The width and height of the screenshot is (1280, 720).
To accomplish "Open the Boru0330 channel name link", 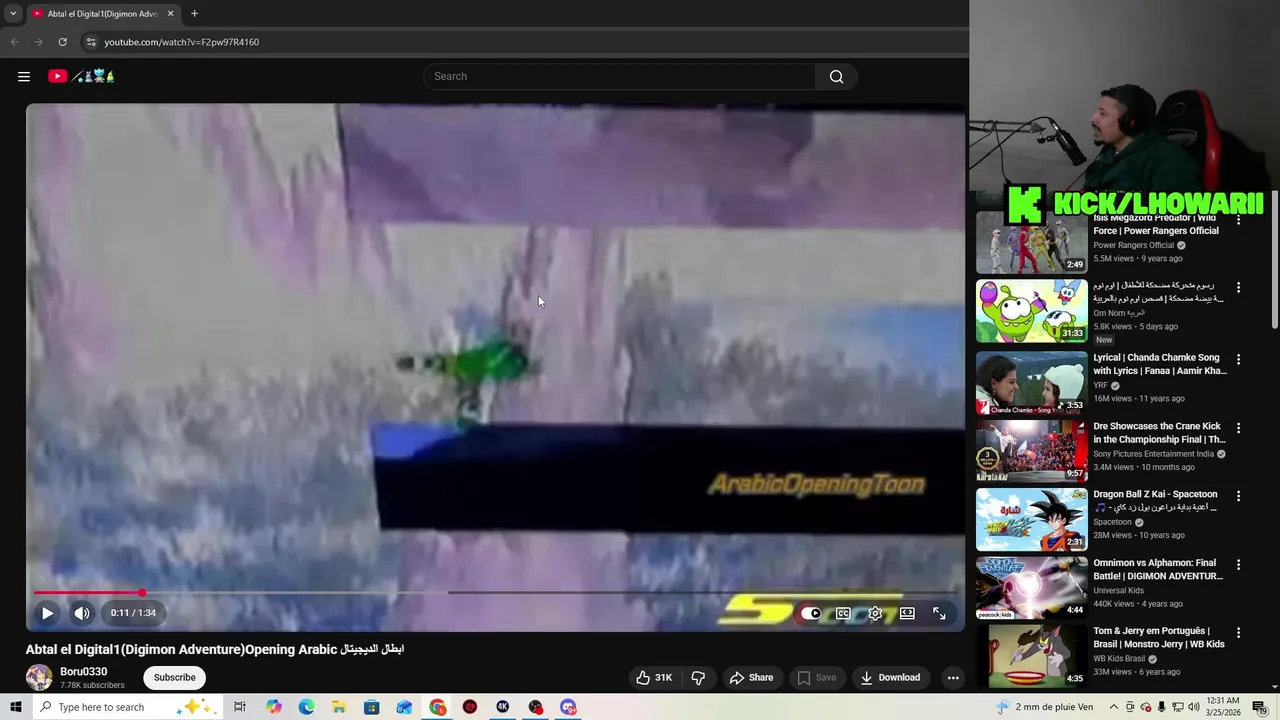I will click(83, 672).
